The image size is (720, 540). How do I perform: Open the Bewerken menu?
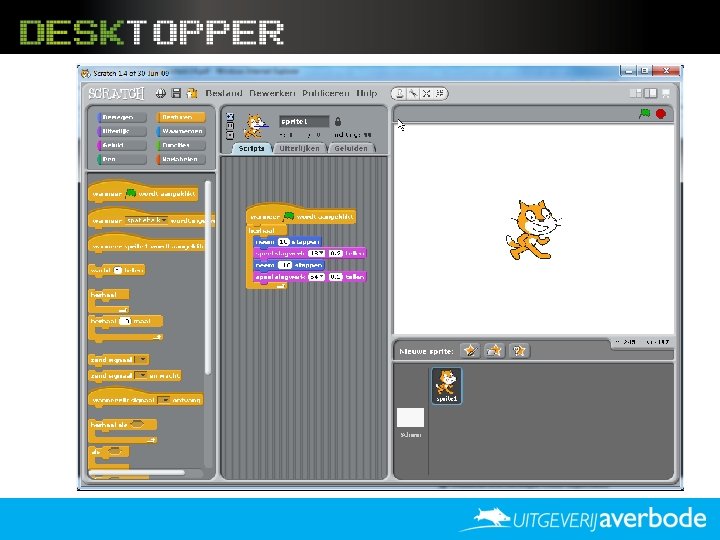click(x=272, y=93)
